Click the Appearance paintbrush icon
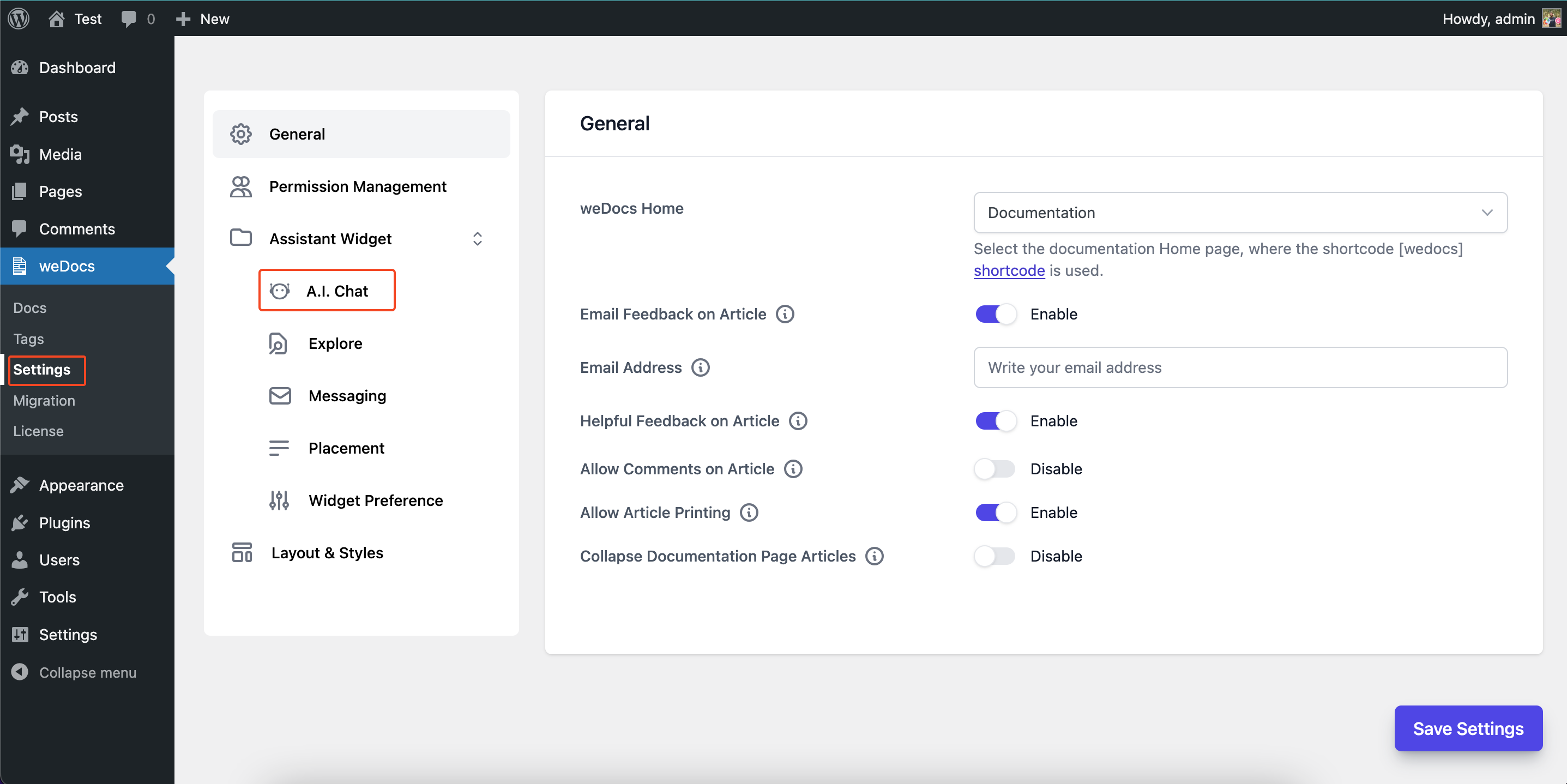1567x784 pixels. pos(20,485)
